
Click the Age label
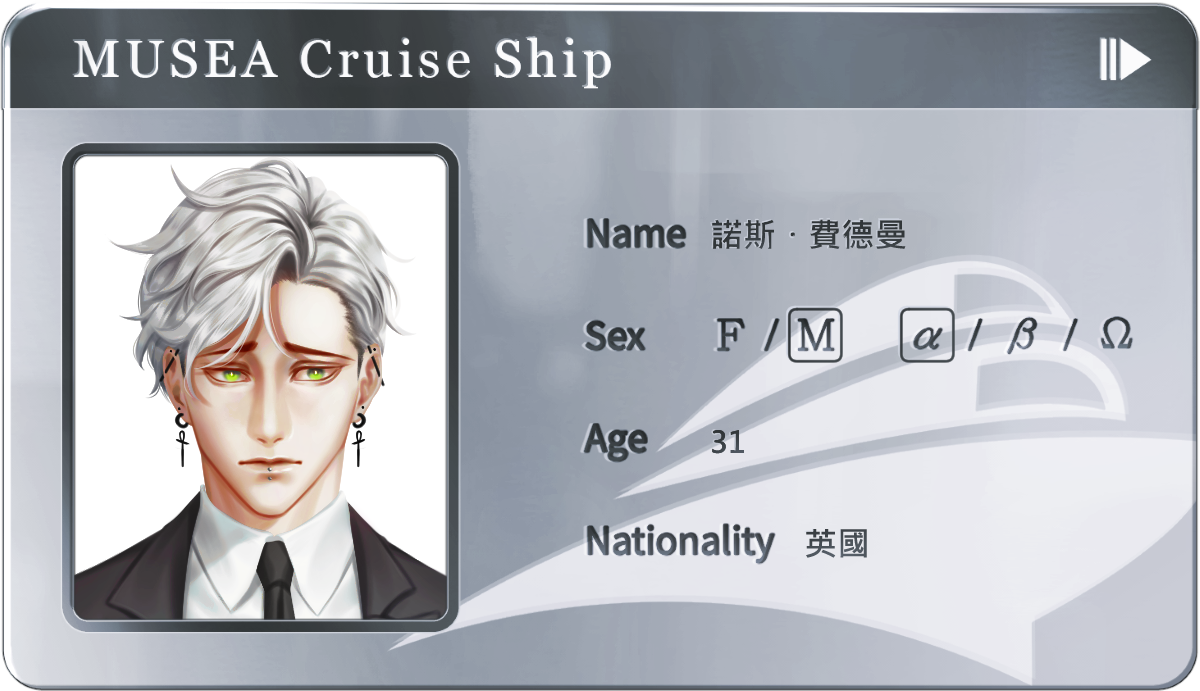click(616, 440)
